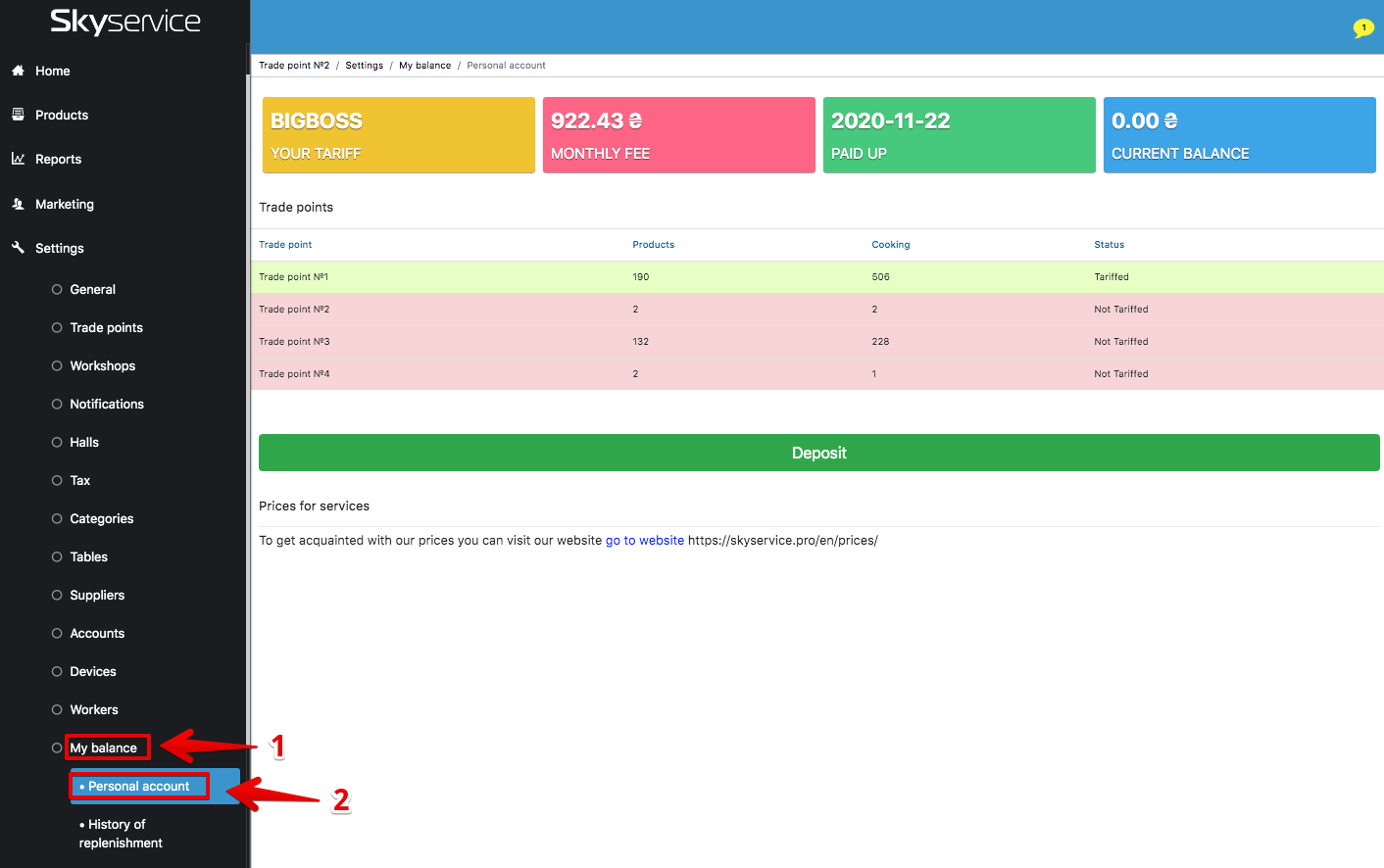Select the General circle bullet
Image resolution: width=1384 pixels, height=868 pixels.
point(57,290)
